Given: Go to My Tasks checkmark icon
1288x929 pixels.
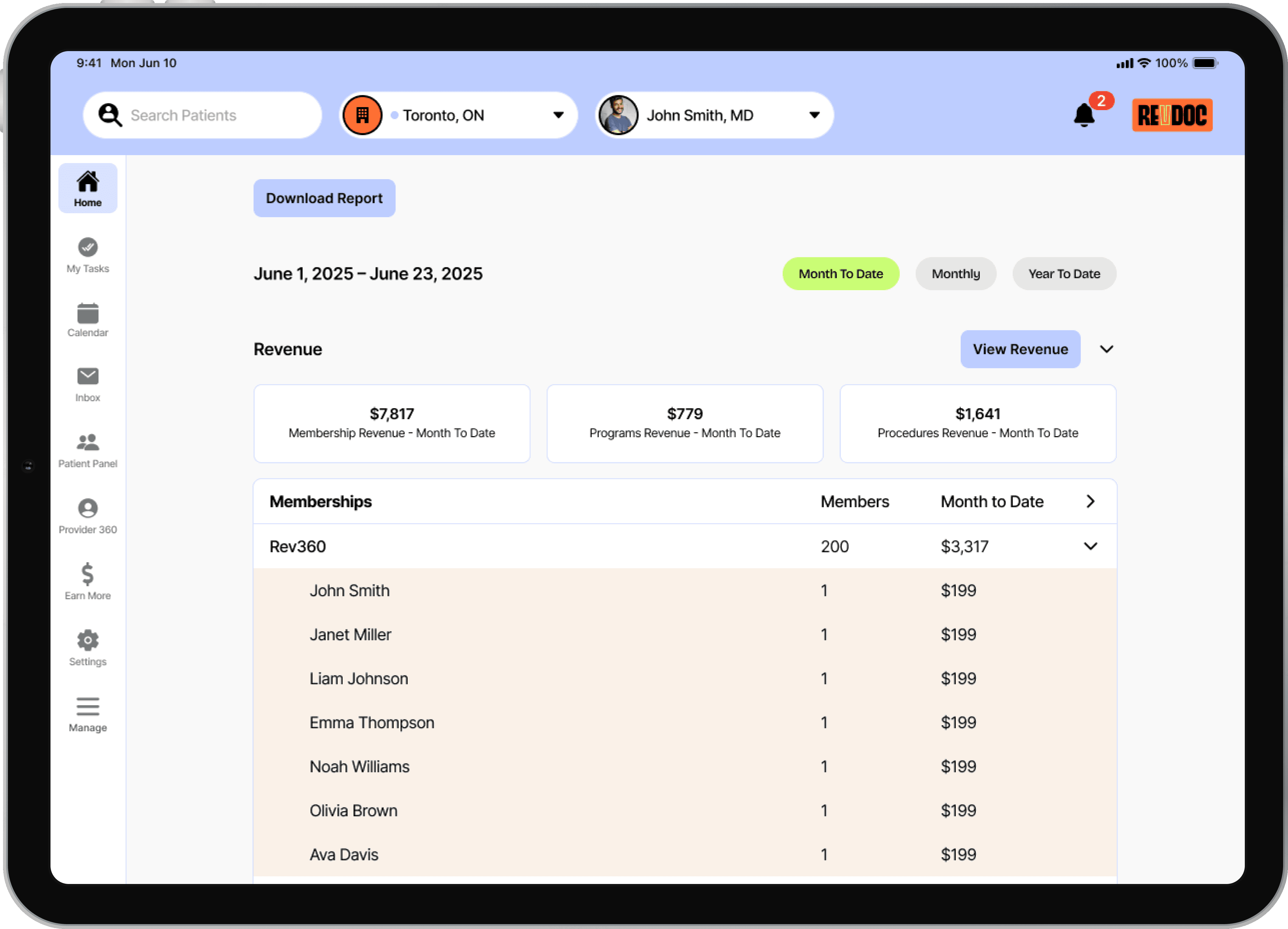Looking at the screenshot, I should pyautogui.click(x=87, y=248).
